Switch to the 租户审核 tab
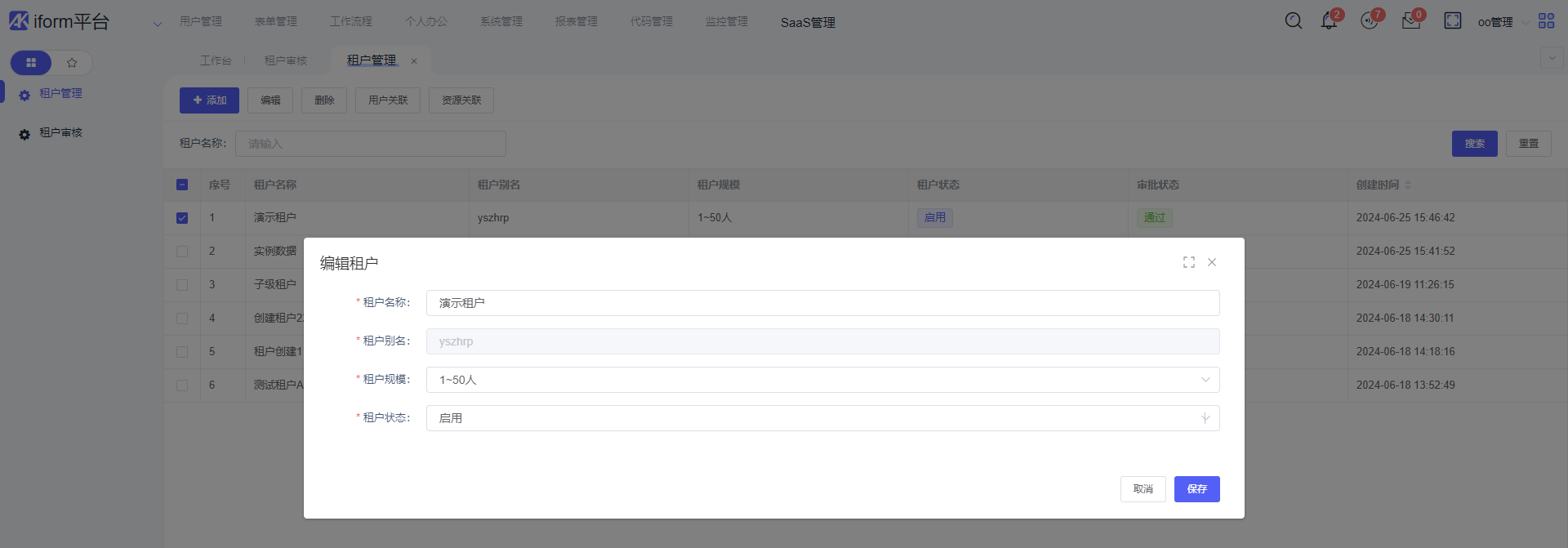The width and height of the screenshot is (1568, 548). pos(286,60)
